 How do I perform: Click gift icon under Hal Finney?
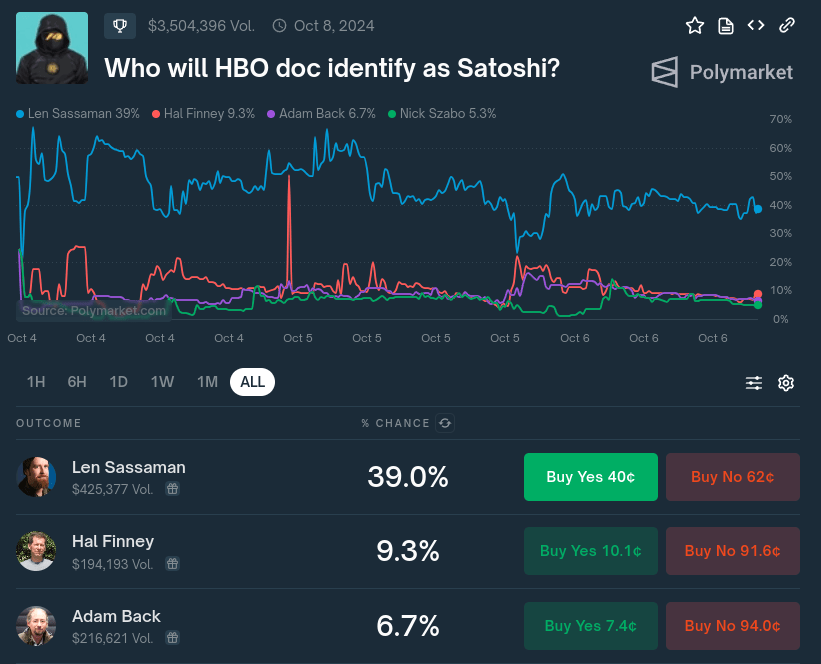click(172, 564)
